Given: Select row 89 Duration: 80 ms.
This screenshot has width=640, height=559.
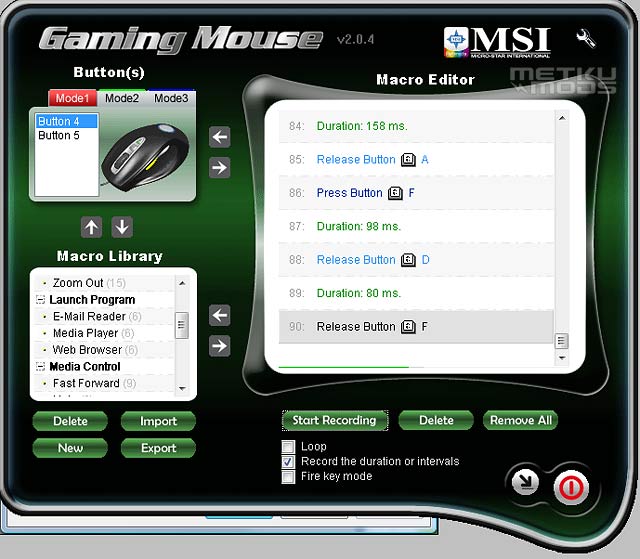Looking at the screenshot, I should [416, 293].
